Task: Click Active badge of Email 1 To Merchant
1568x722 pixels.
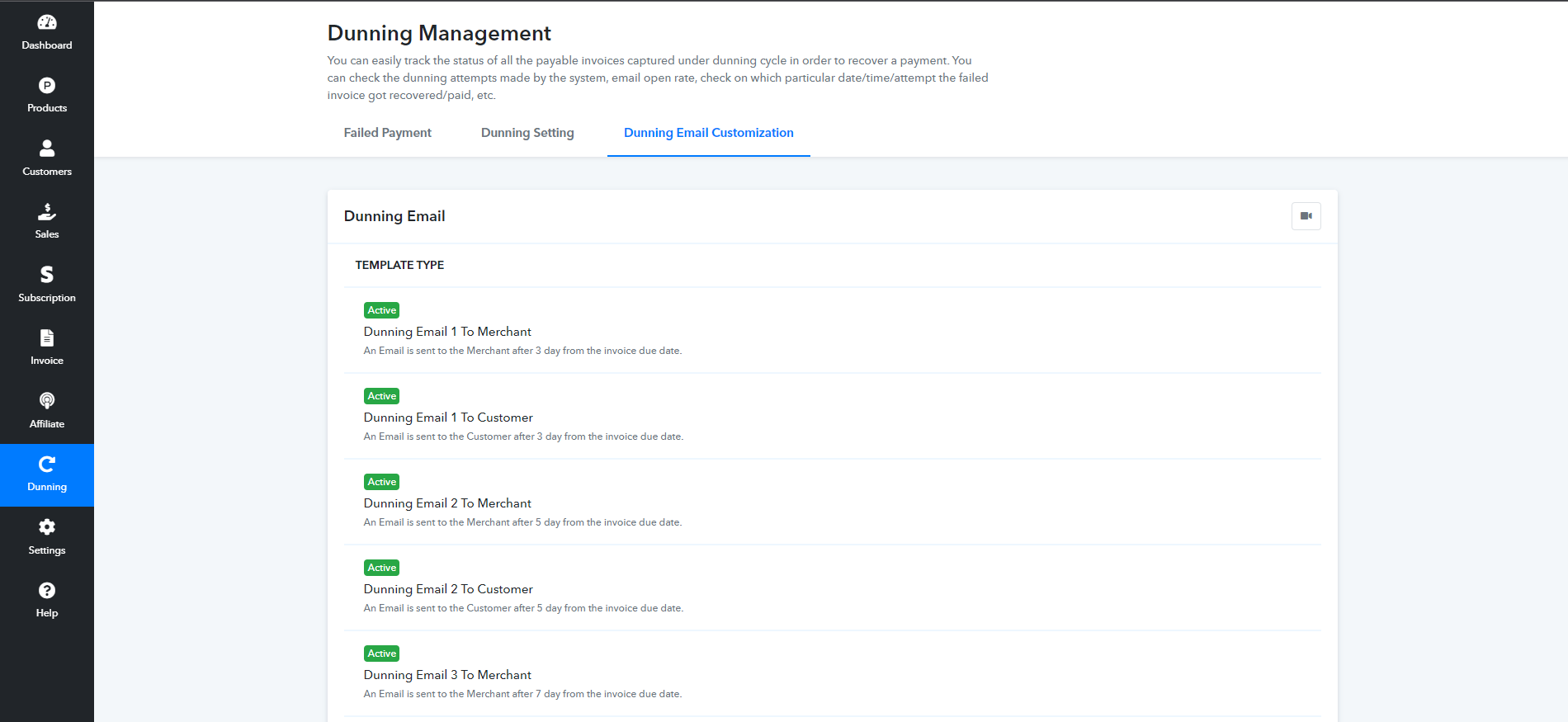Action: pos(381,310)
